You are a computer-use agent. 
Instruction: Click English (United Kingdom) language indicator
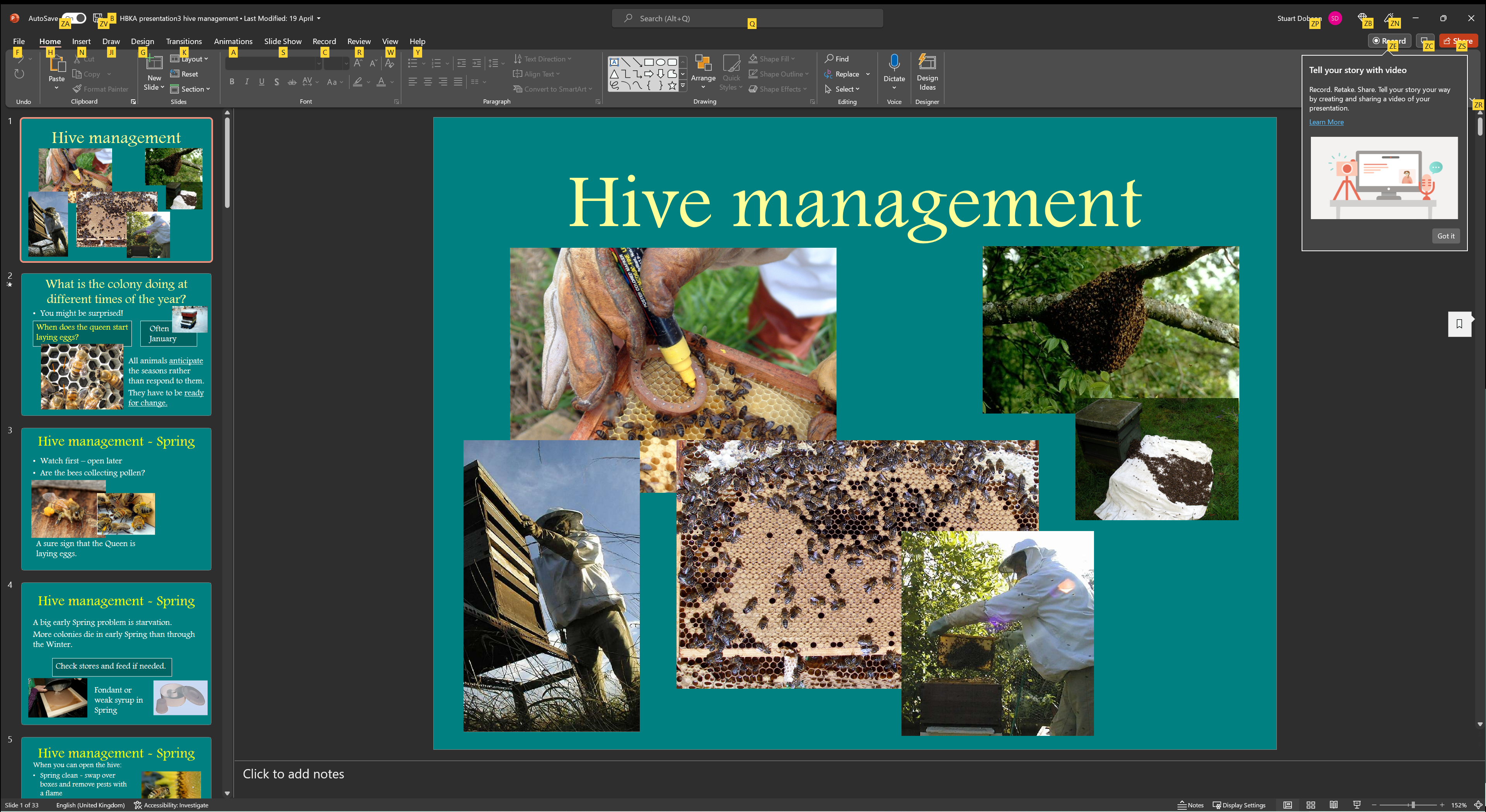coord(90,805)
